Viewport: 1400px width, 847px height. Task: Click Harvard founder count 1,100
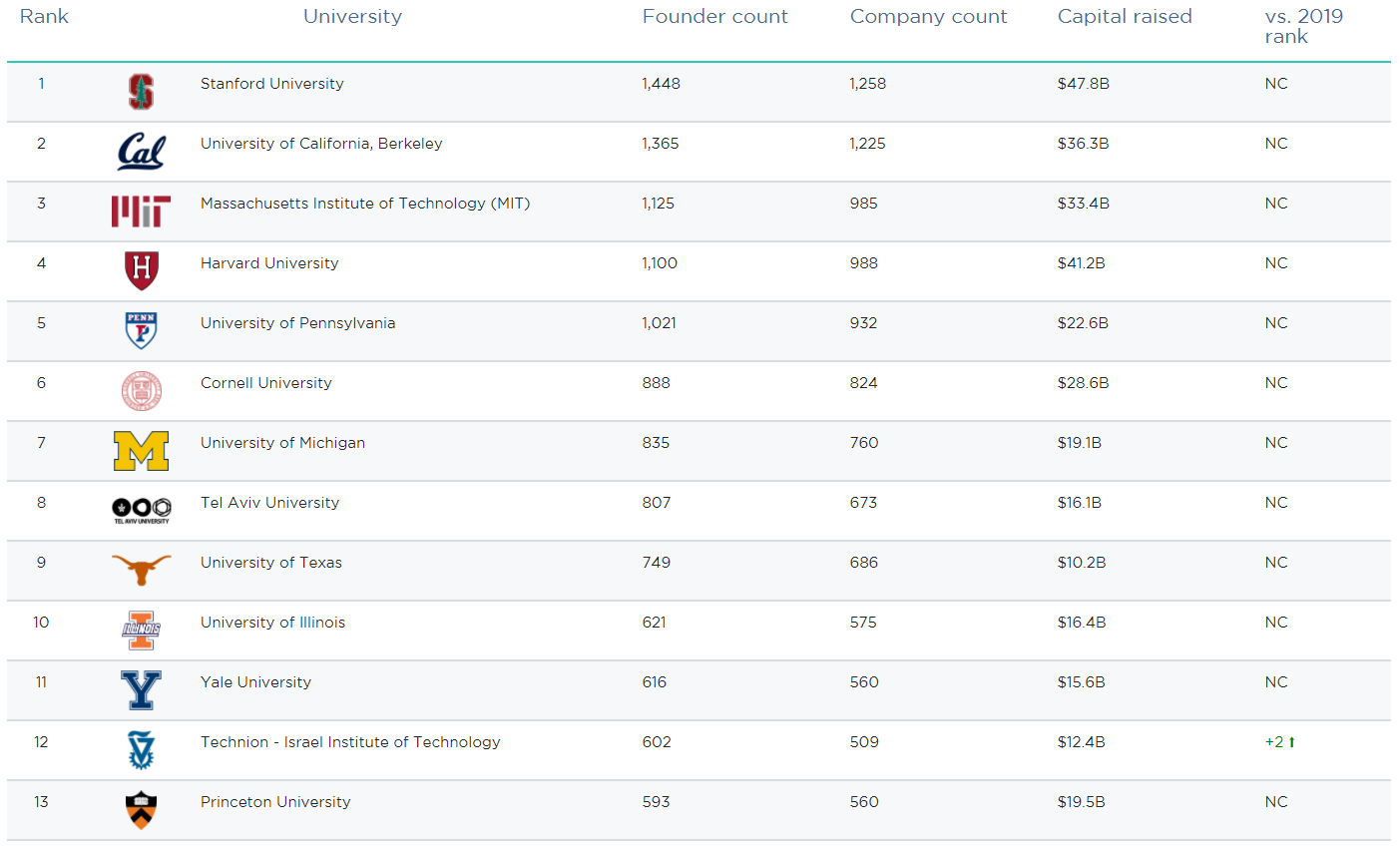[x=659, y=263]
